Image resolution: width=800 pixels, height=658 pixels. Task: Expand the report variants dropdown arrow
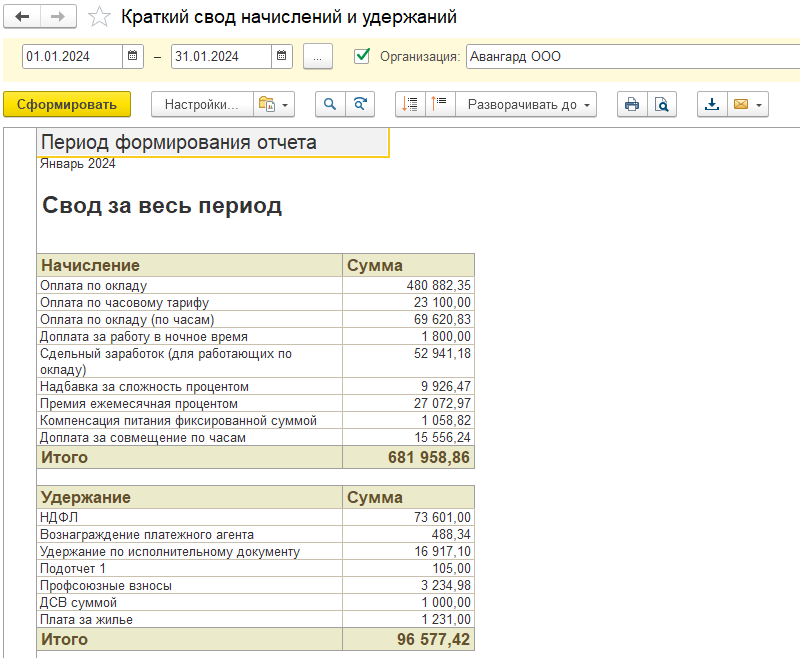coord(285,105)
